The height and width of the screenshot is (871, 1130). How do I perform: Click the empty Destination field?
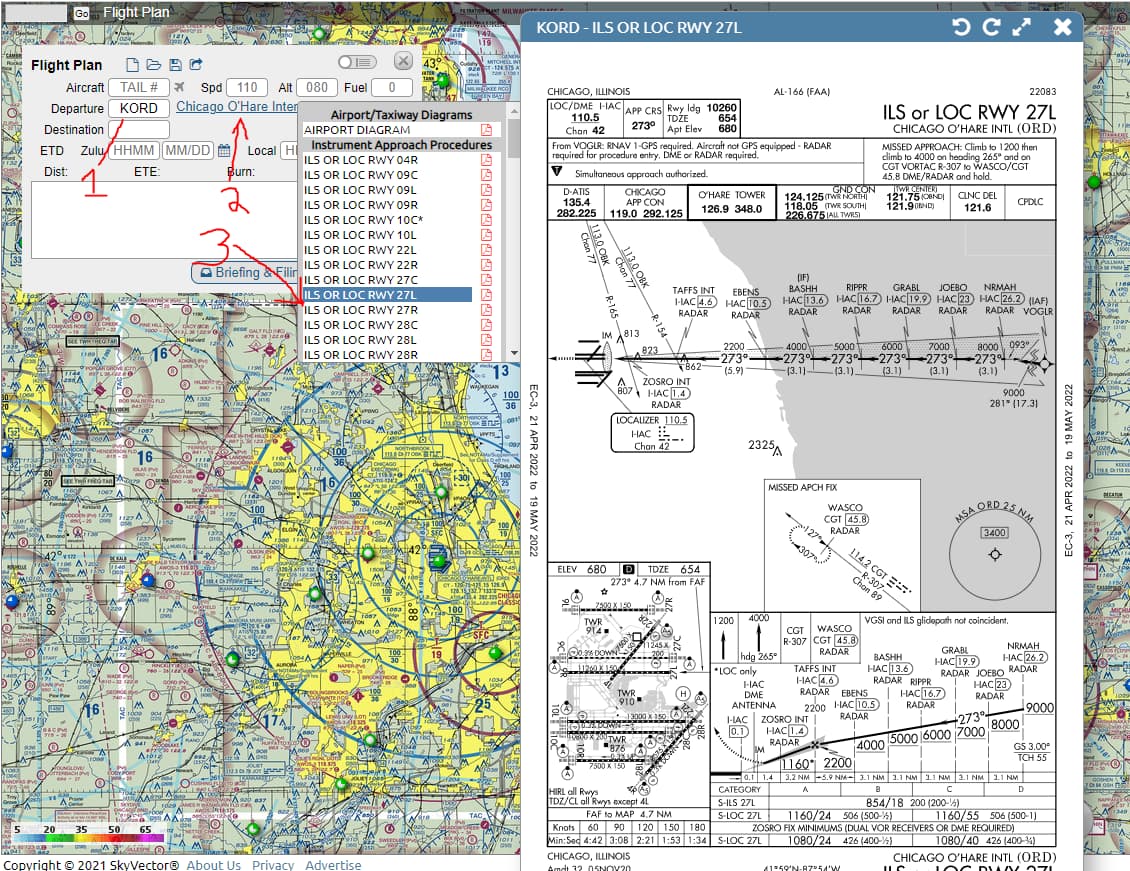point(139,130)
